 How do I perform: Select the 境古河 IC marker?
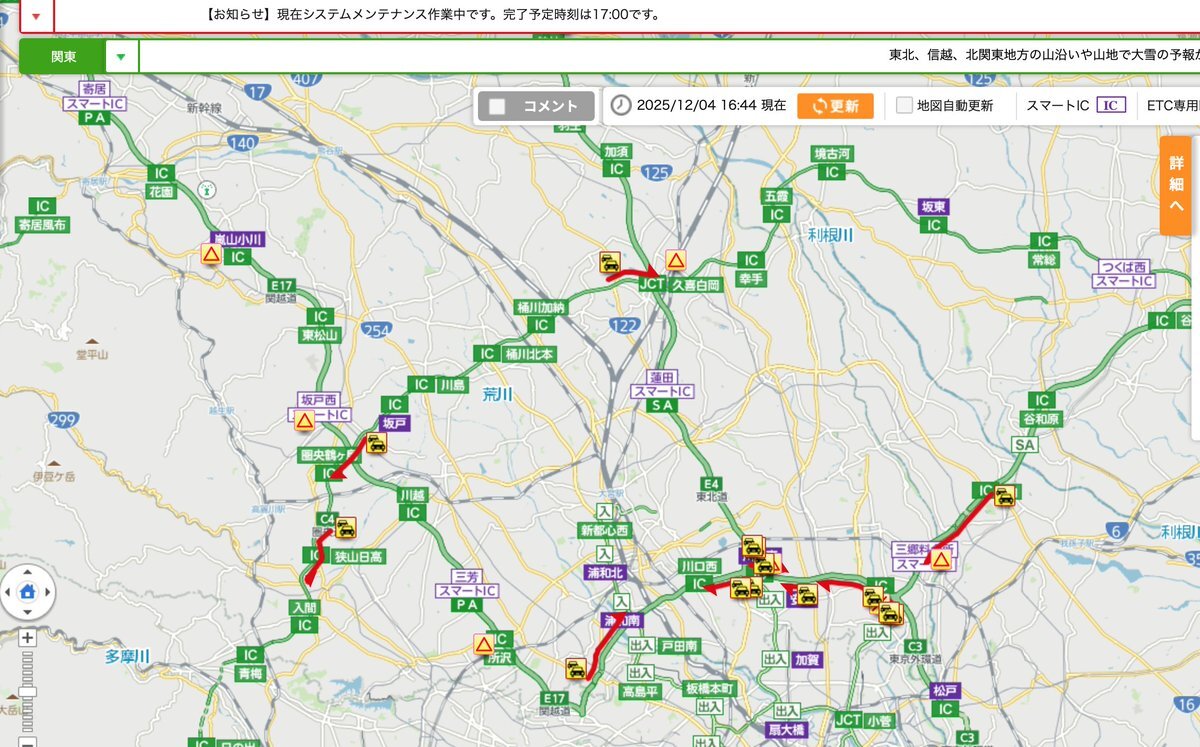pyautogui.click(x=831, y=171)
